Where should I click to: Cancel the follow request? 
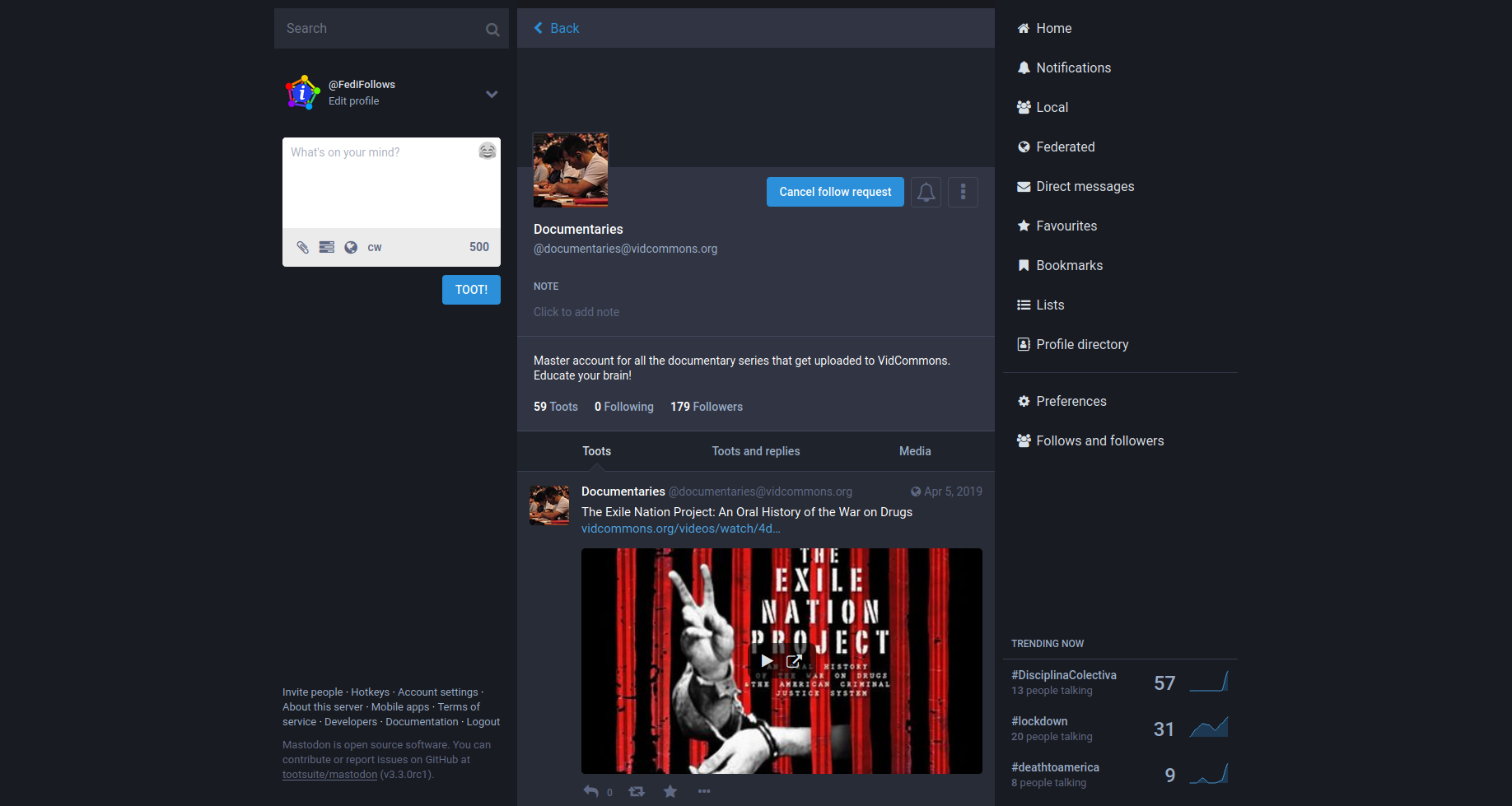(x=835, y=192)
